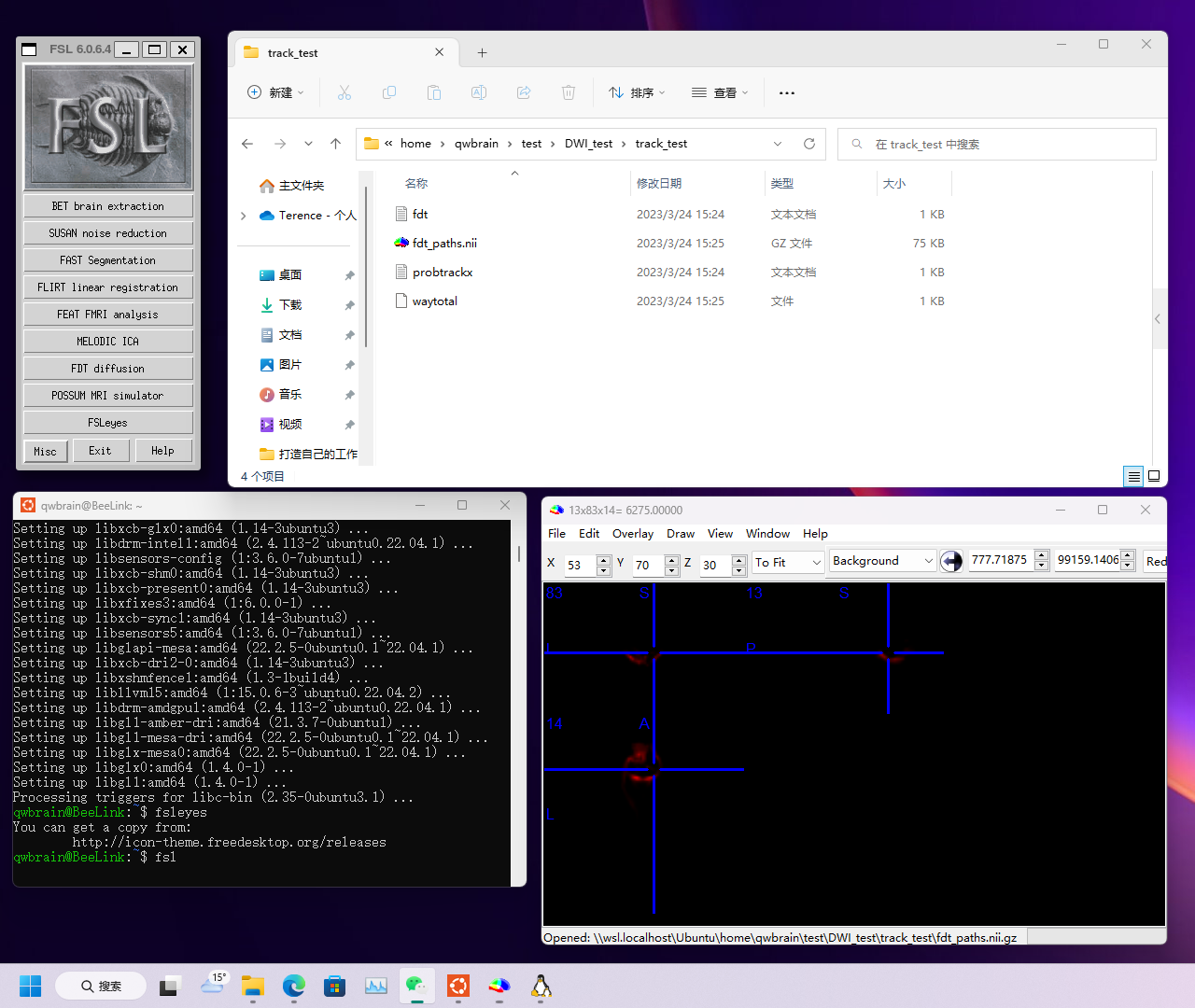The height and width of the screenshot is (1008, 1195).
Task: Click the flip colormap arrow icon in FSLeyes
Action: tap(951, 560)
